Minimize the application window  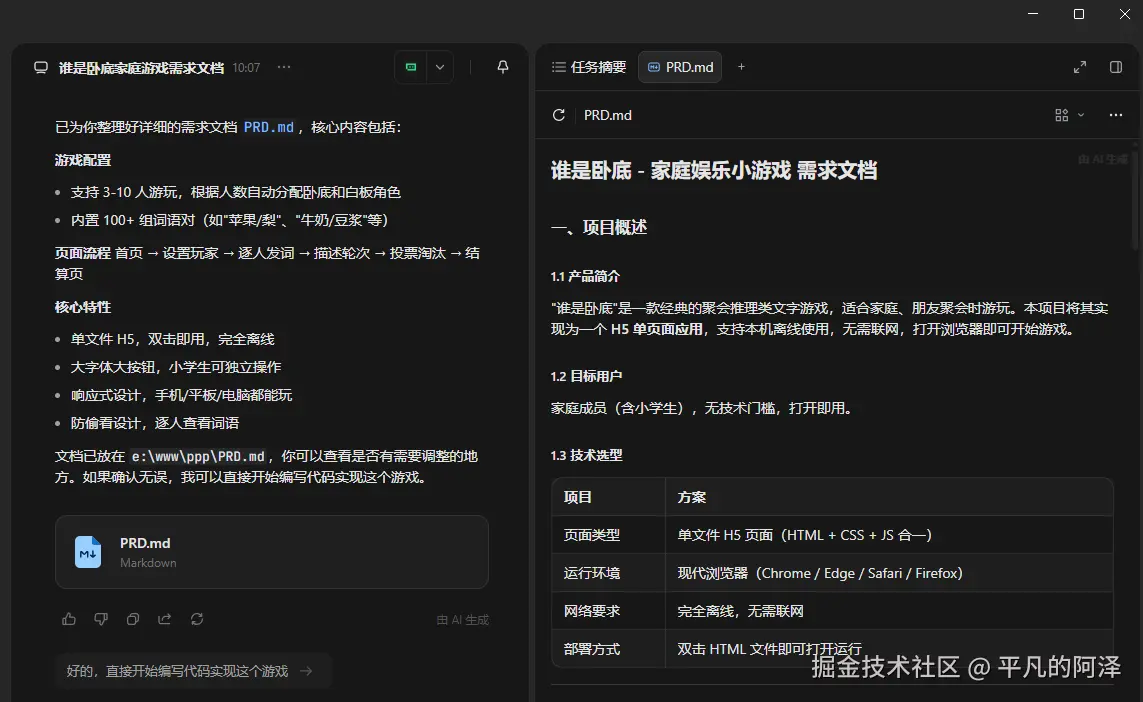click(1033, 14)
